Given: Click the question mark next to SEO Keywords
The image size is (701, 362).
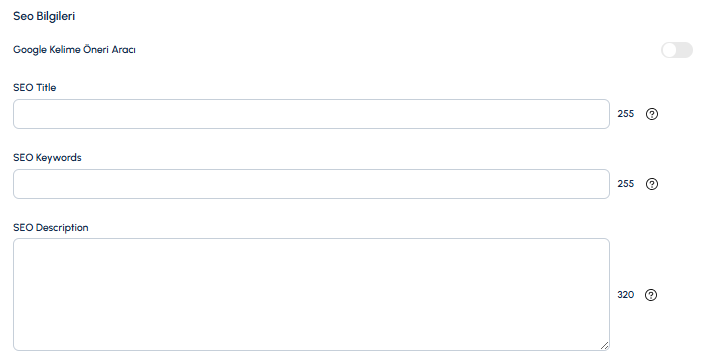Looking at the screenshot, I should (x=652, y=184).
